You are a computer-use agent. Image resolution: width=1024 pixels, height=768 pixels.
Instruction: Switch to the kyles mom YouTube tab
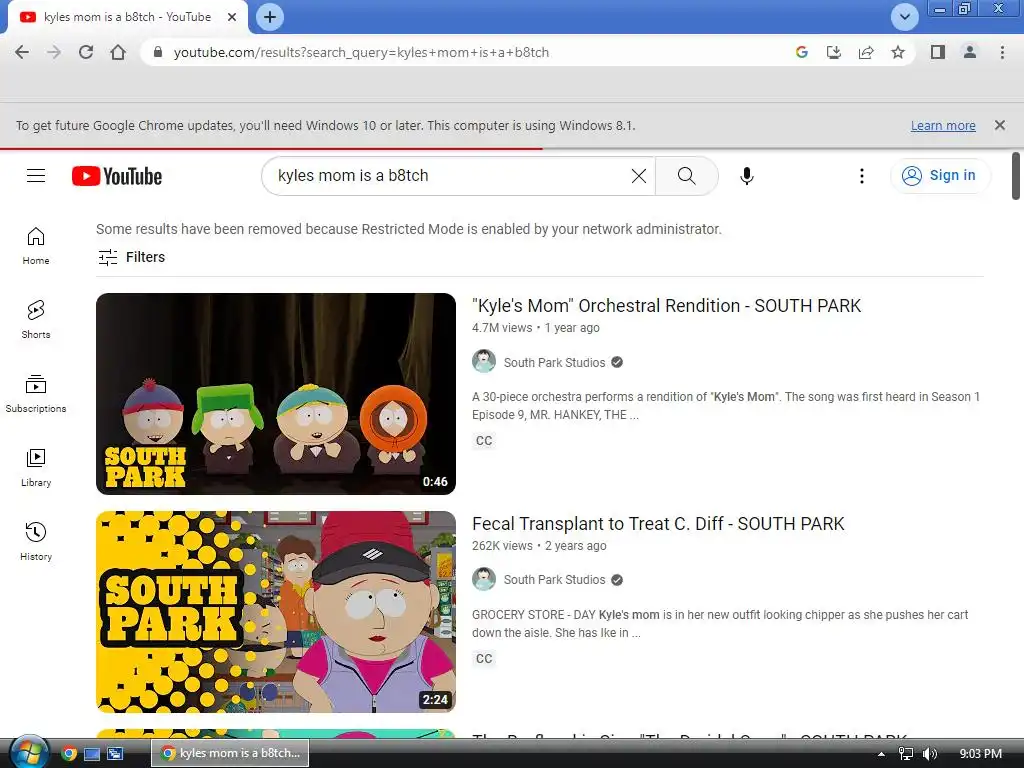tap(127, 17)
